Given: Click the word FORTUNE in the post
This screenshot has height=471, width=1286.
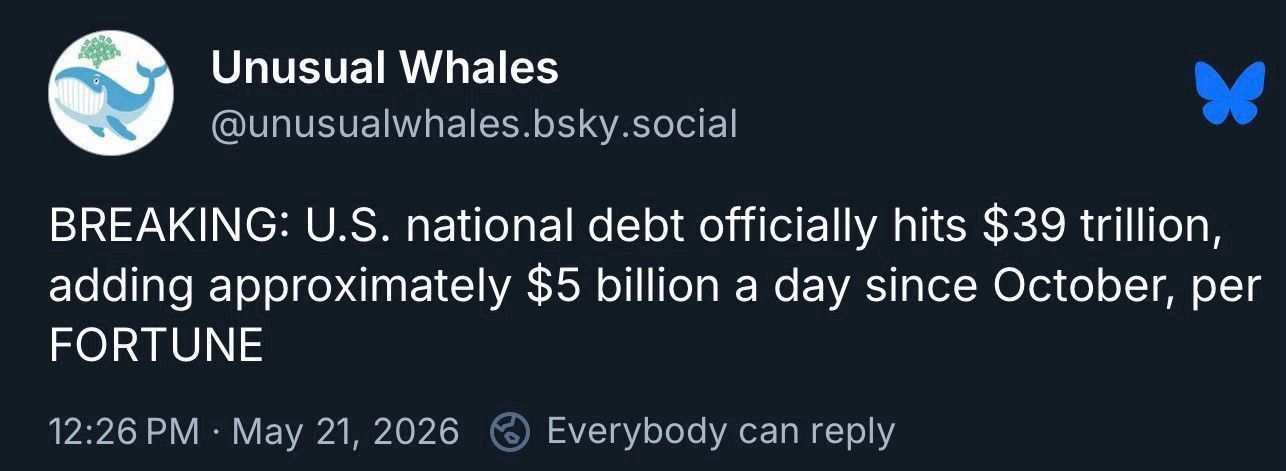Looking at the screenshot, I should [x=155, y=347].
